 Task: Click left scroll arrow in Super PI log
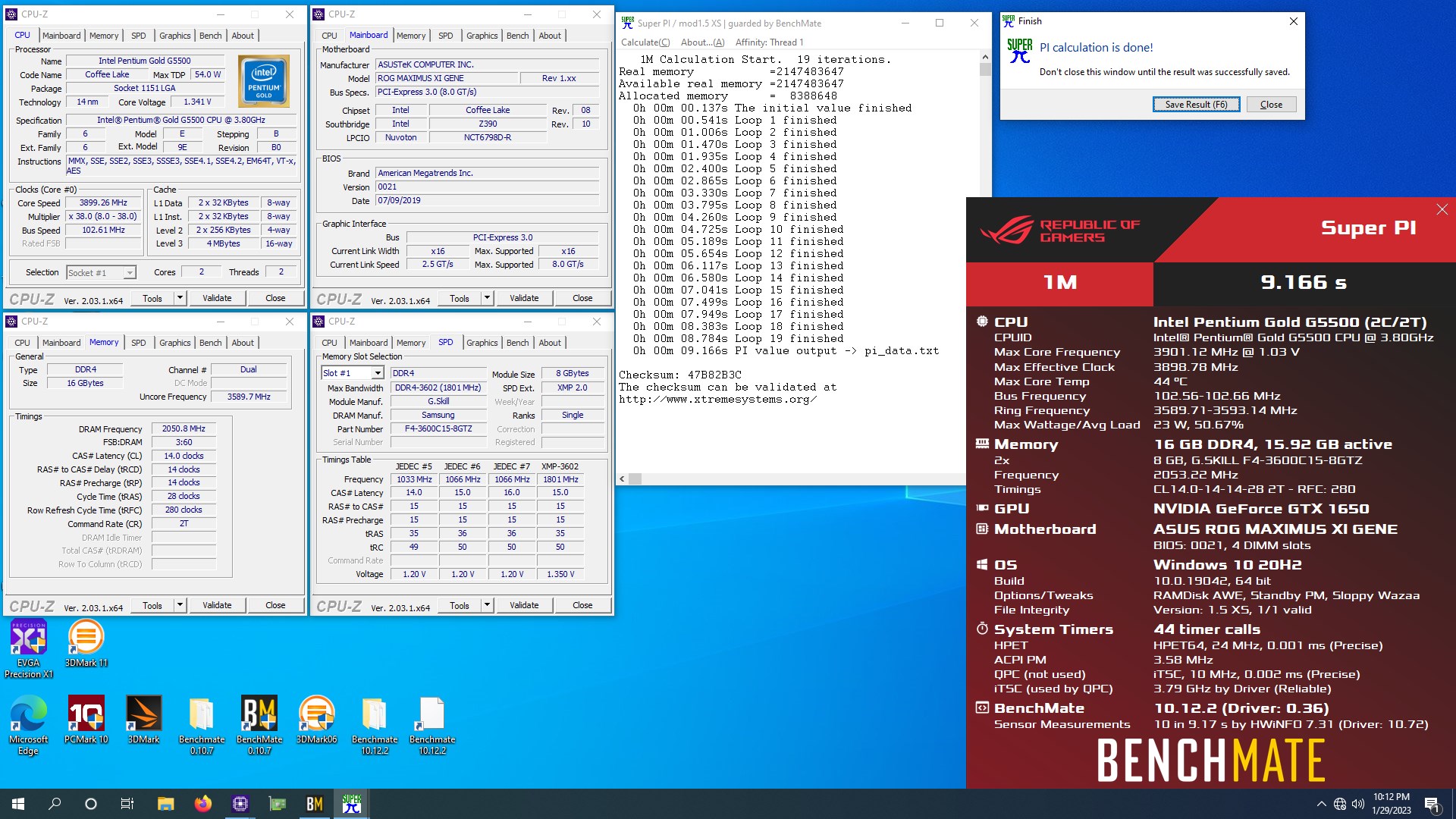[623, 479]
